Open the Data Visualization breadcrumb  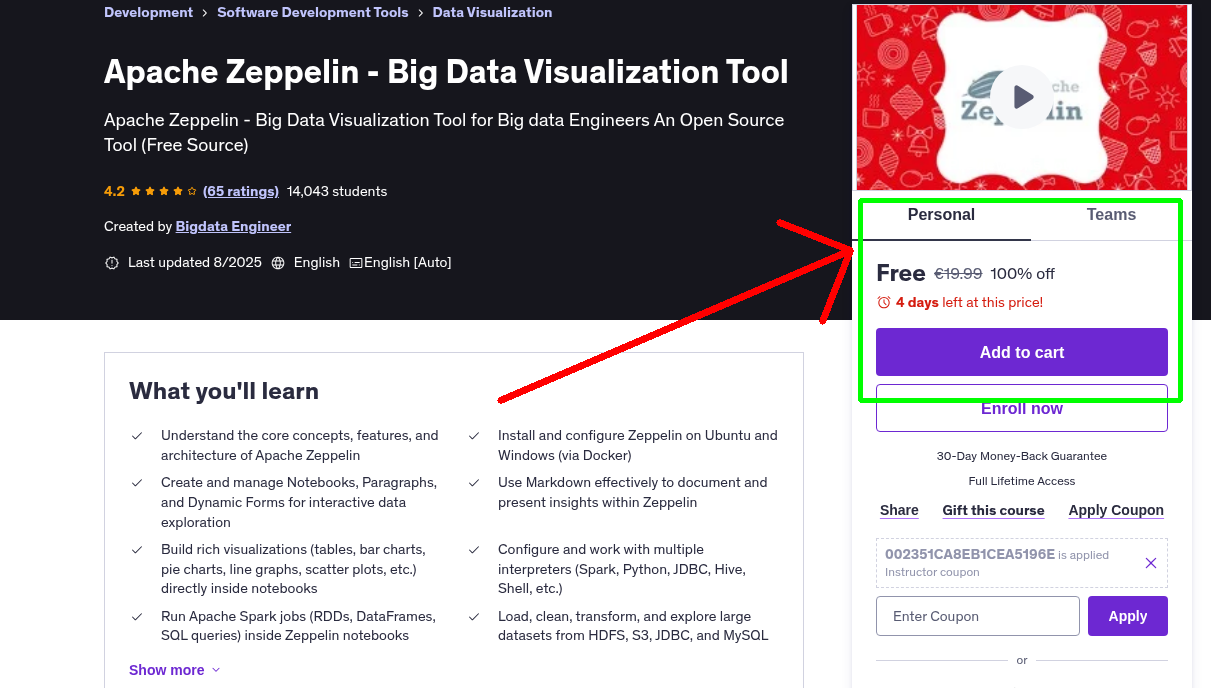[x=492, y=12]
